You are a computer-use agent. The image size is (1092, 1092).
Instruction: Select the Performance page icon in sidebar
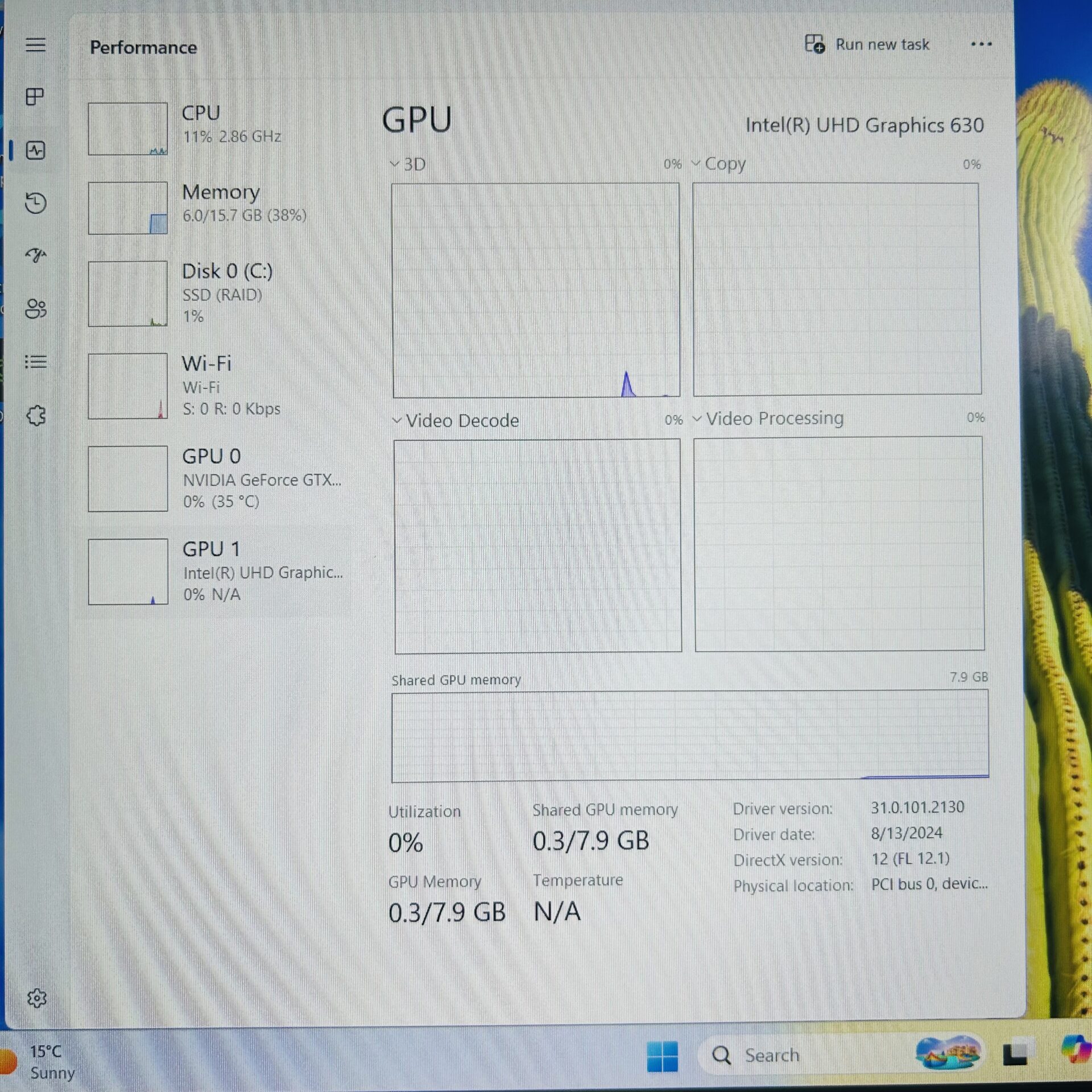click(x=35, y=150)
